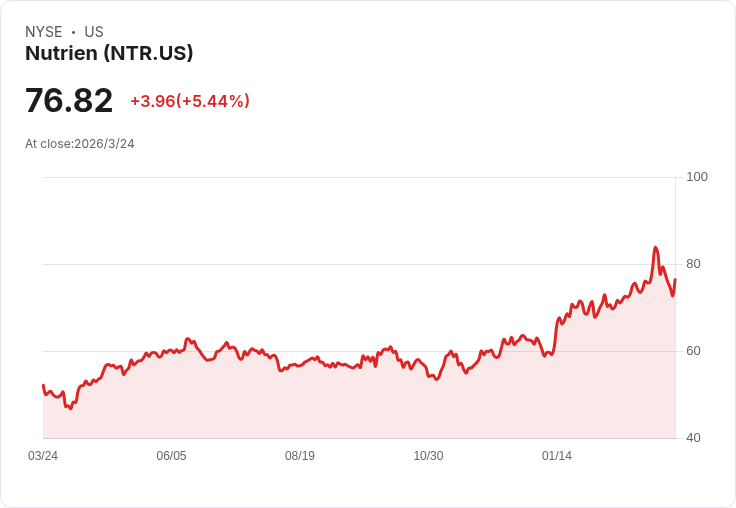736x508 pixels.
Task: Click the 80 y-axis label
Action: [x=693, y=264]
